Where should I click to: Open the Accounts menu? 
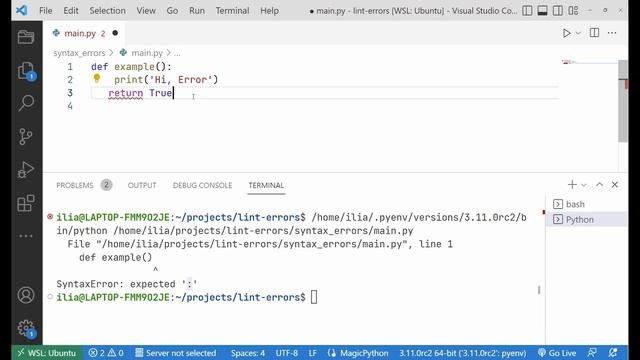pos(26,295)
